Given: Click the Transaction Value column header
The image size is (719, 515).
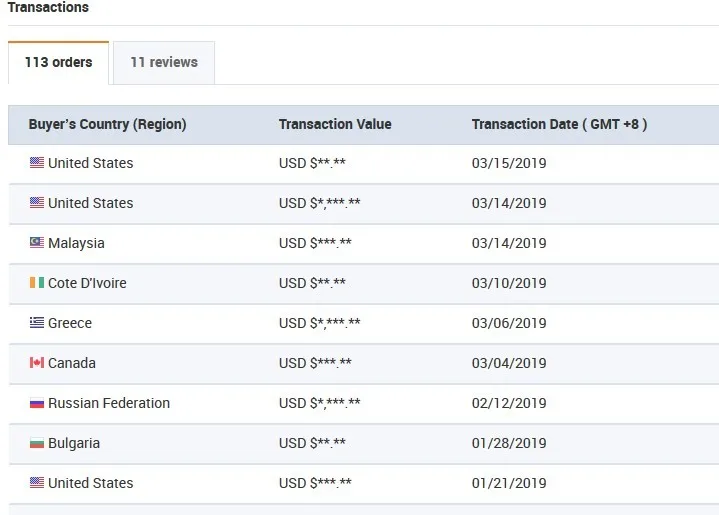Looking at the screenshot, I should pyautogui.click(x=335, y=125).
